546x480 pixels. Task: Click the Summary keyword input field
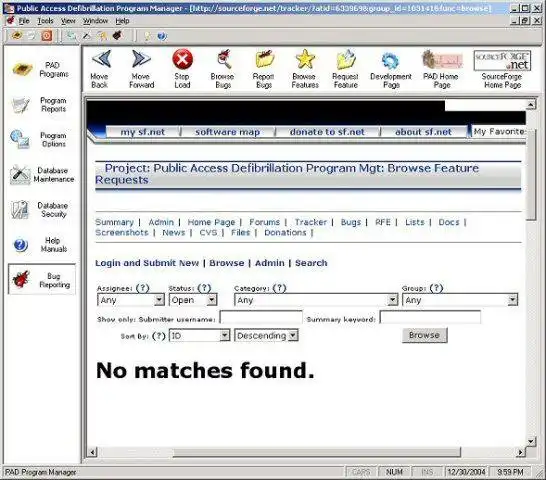tap(430, 317)
